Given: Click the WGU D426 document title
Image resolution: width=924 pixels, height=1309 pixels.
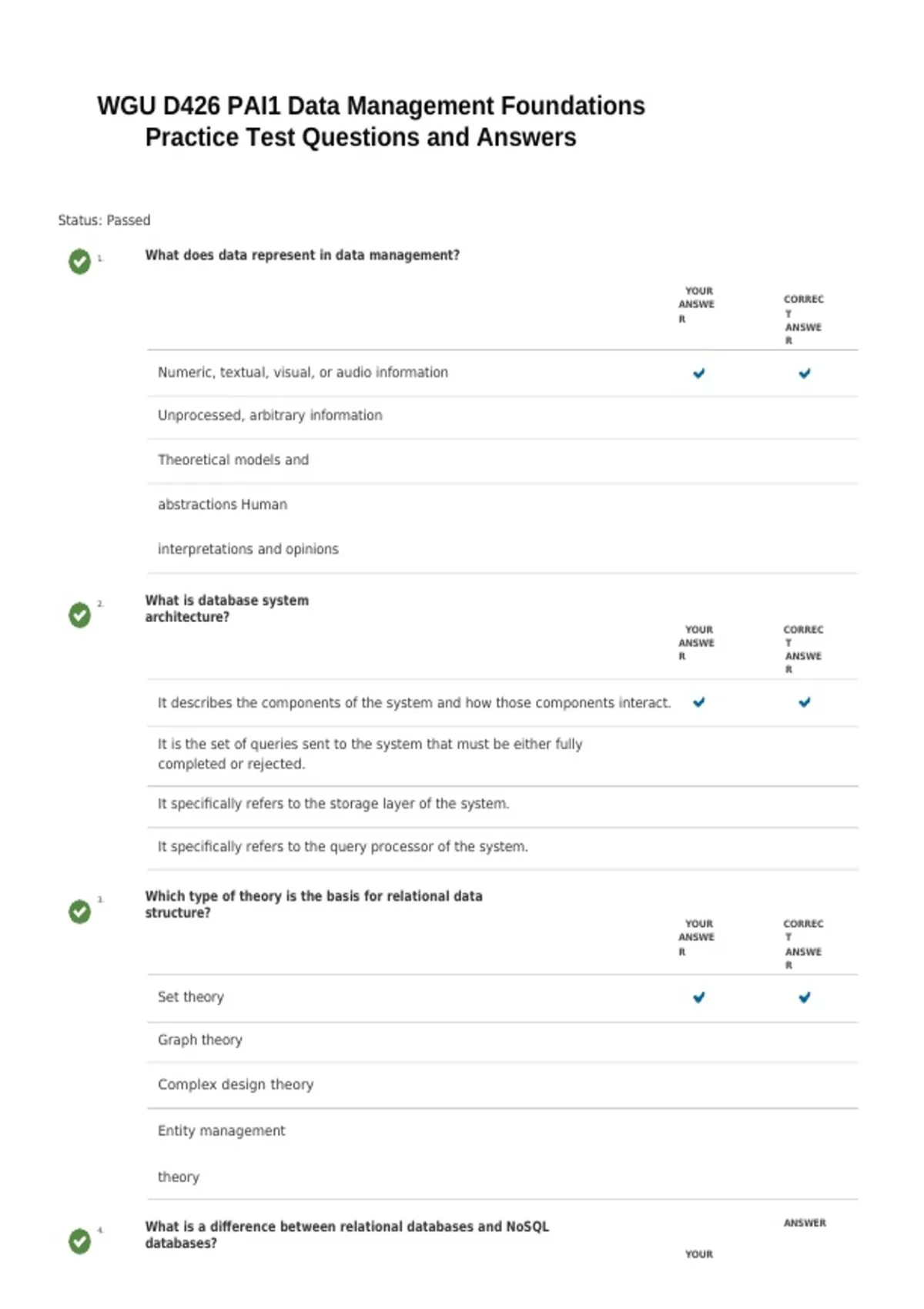Looking at the screenshot, I should [x=370, y=121].
